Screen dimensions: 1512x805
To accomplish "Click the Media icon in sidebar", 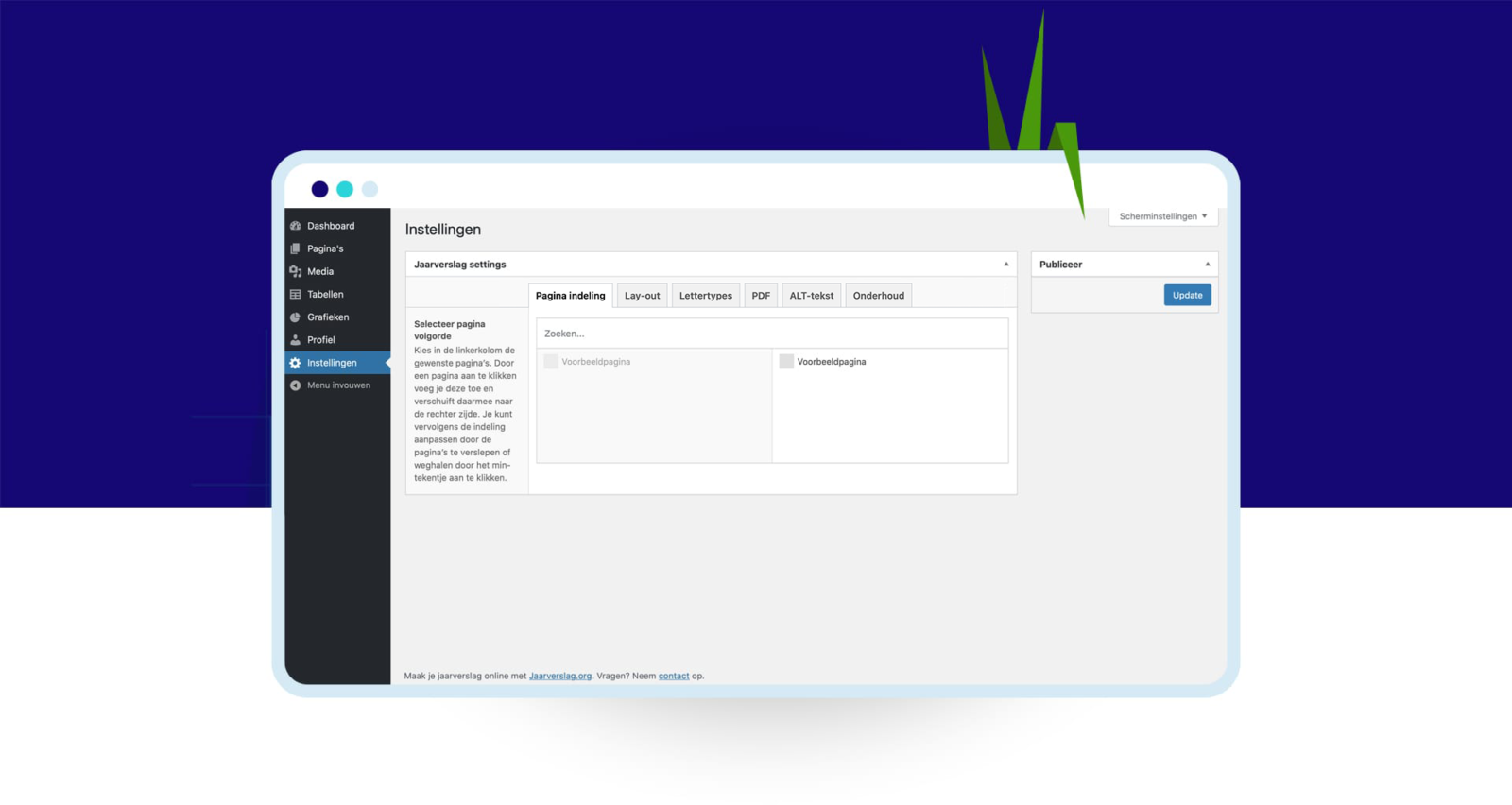I will [296, 271].
